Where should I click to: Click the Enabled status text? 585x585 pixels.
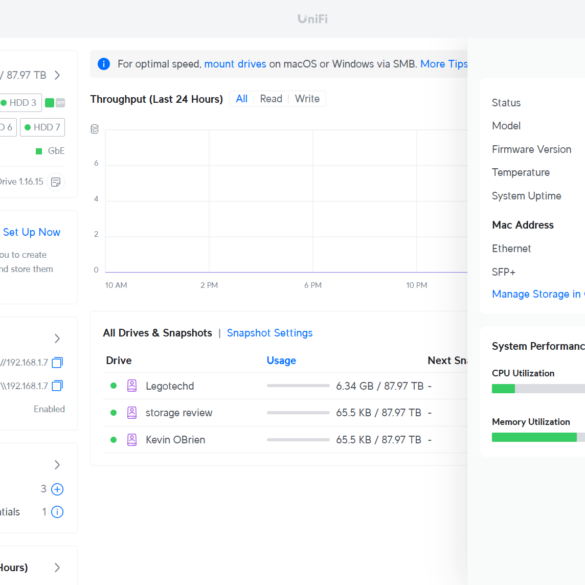pyautogui.click(x=49, y=409)
